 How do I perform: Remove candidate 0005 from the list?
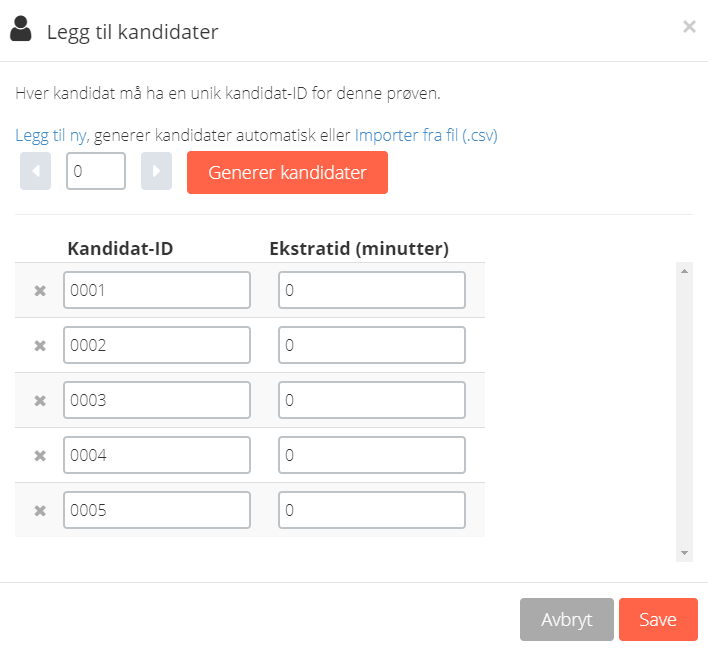[40, 511]
